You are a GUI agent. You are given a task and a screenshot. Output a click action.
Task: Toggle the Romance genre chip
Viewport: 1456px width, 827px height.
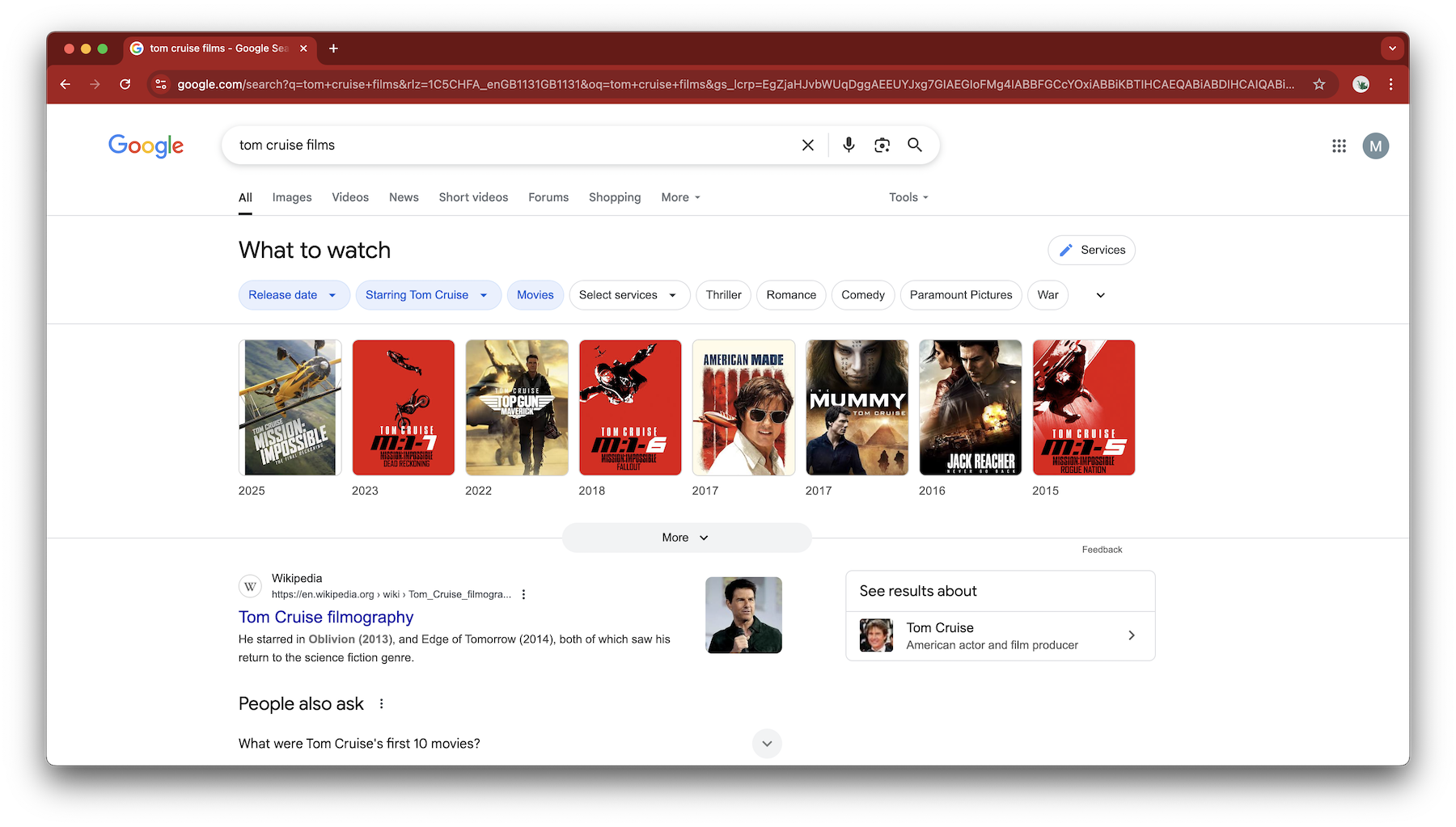pos(791,295)
